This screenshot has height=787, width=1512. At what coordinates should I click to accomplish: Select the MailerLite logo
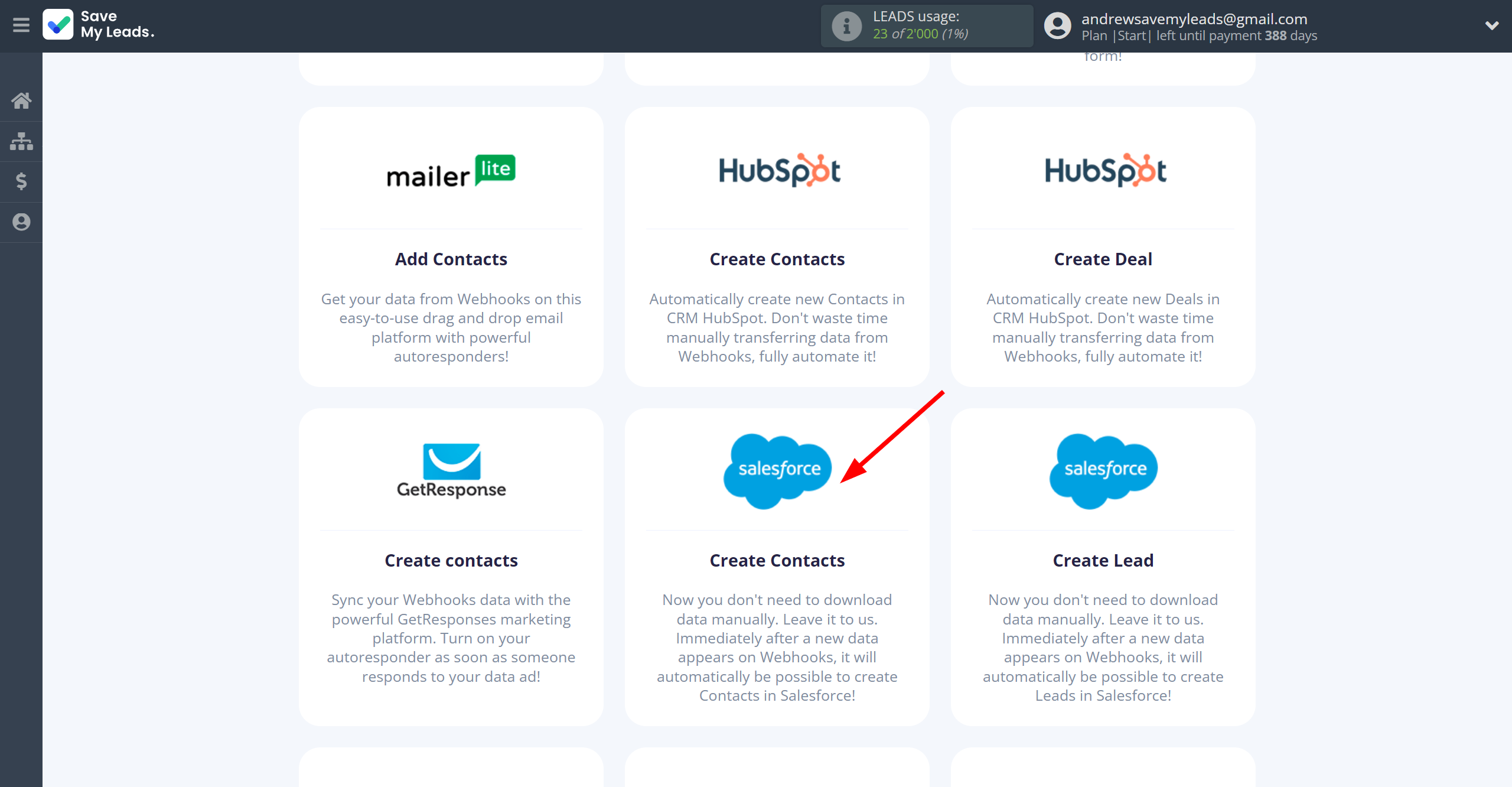pyautogui.click(x=451, y=171)
